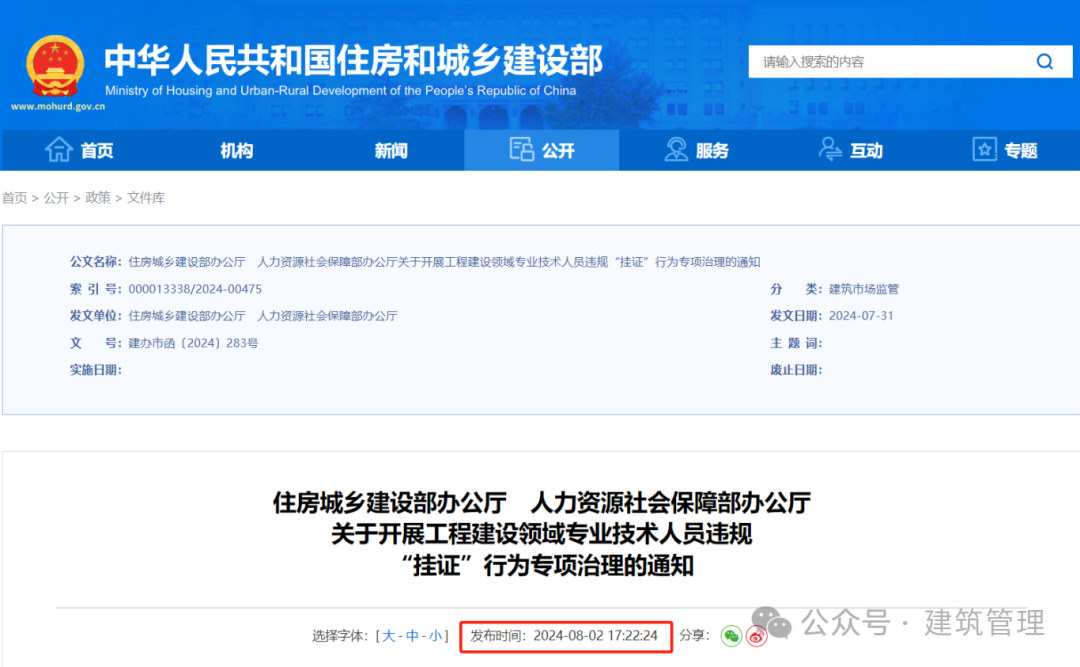Switch to the 机构 navigation tab
Viewport: 1080px width, 667px height.
(x=236, y=149)
